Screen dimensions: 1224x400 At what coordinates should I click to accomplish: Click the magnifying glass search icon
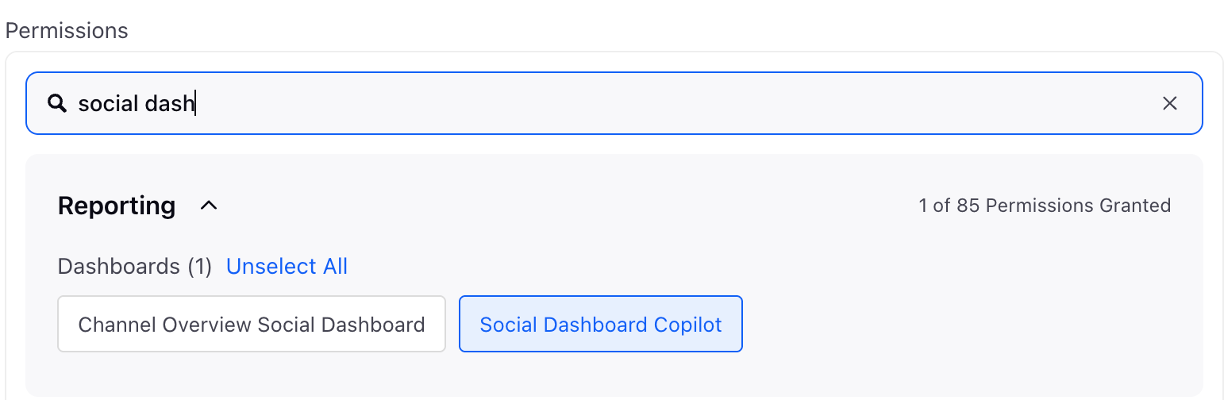57,103
